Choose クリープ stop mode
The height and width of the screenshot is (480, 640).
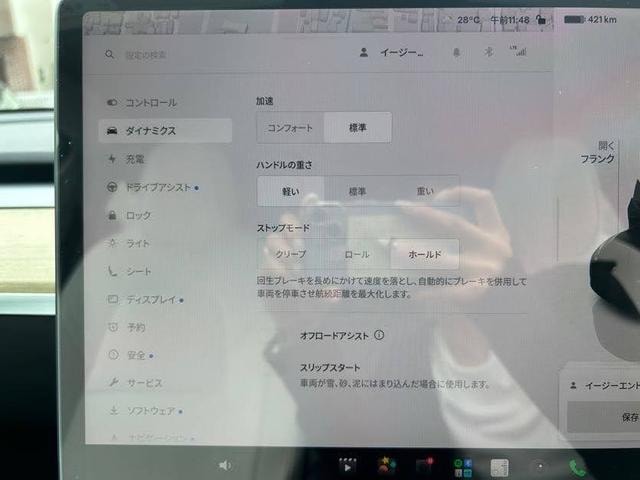pos(291,254)
